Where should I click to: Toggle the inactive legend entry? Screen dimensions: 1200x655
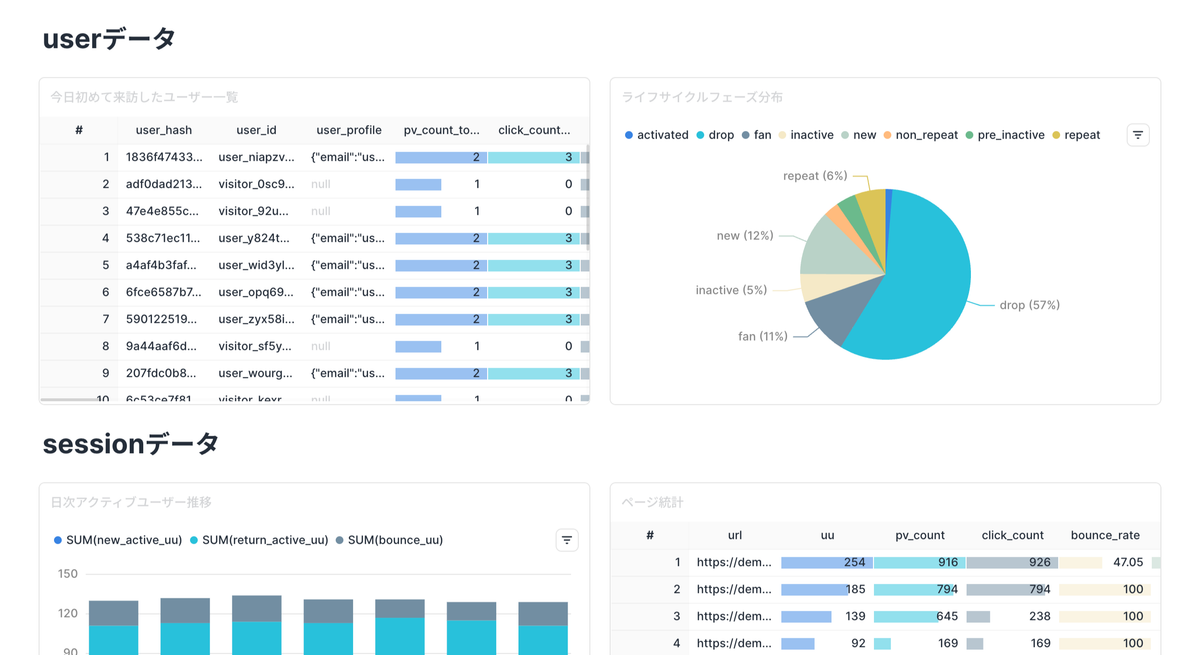806,135
